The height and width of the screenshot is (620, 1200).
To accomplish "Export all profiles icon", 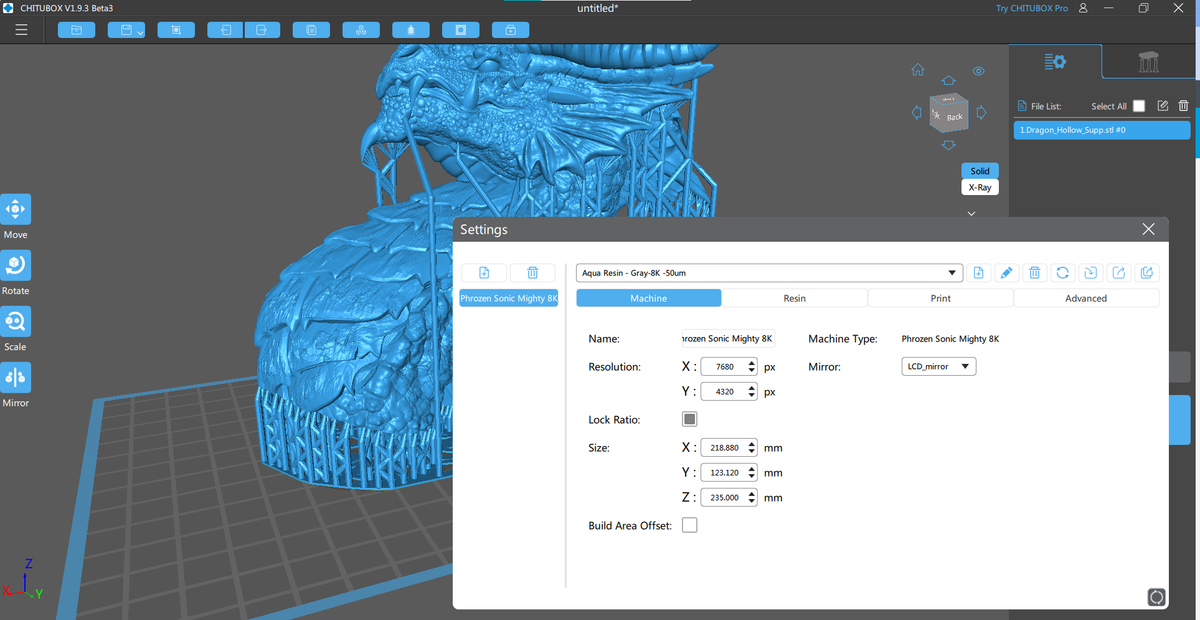I will [x=1147, y=273].
